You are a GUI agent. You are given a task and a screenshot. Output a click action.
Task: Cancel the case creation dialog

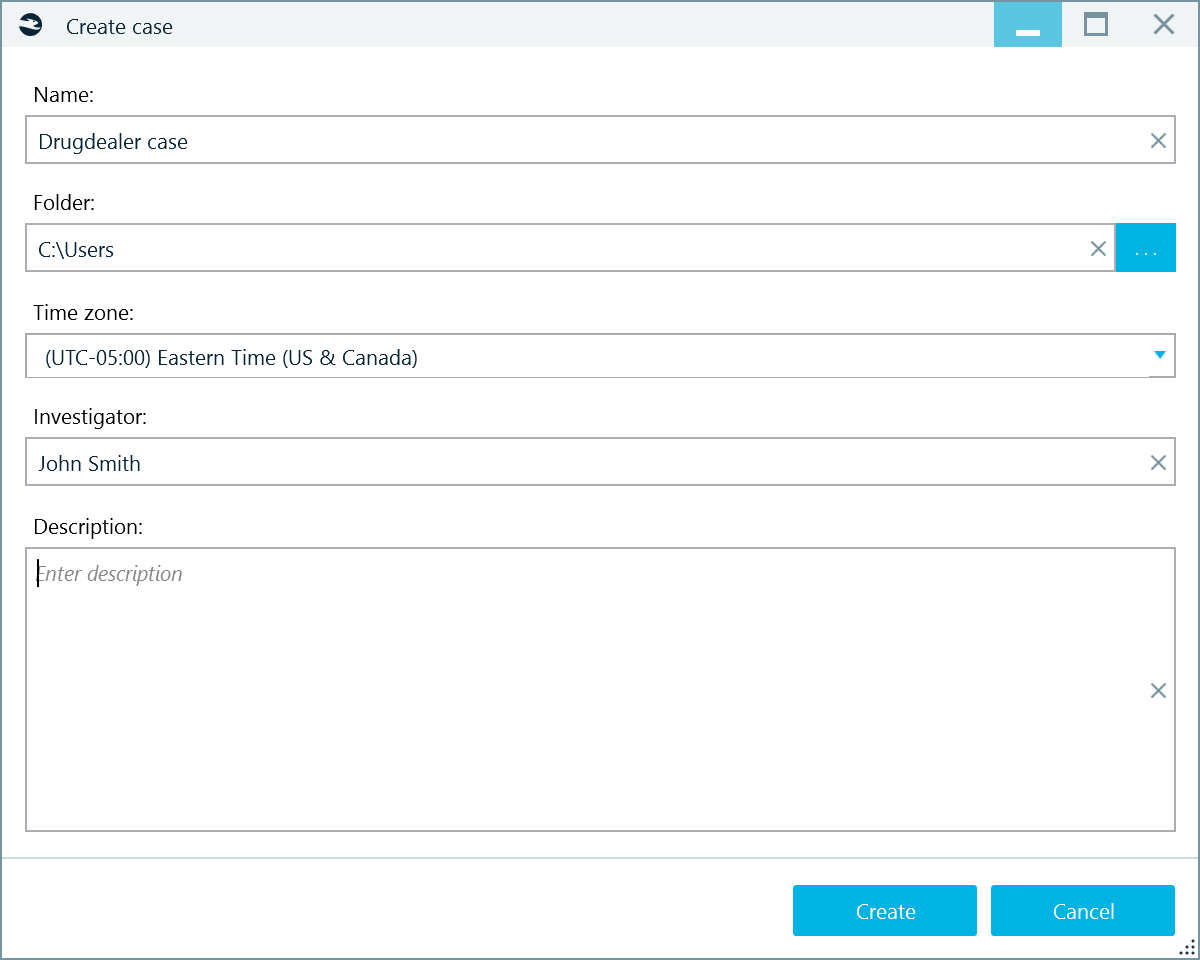coord(1083,911)
